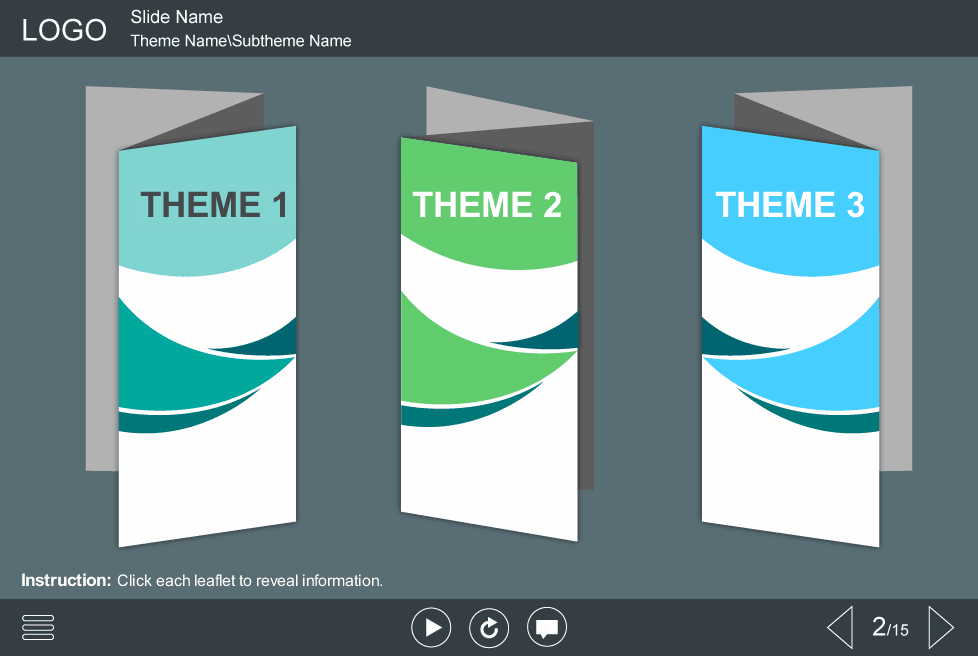Go to the previous slide arrow
Screen dimensions: 978x656
click(x=839, y=628)
